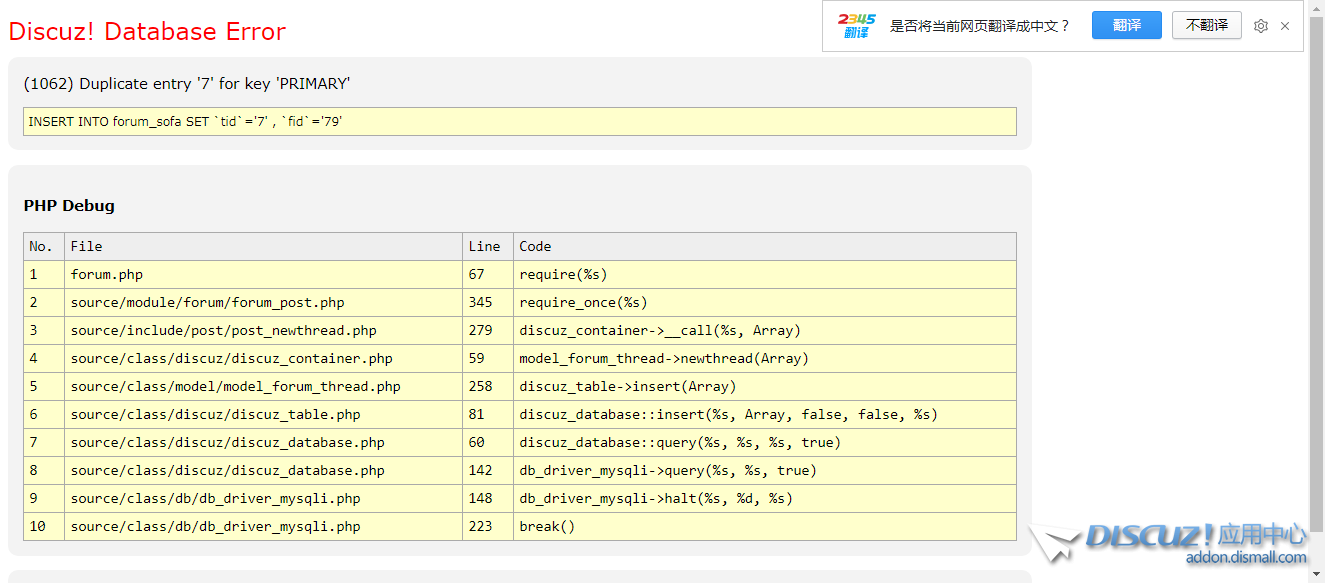This screenshot has height=583, width=1325.
Task: Select the forum.php file cell
Action: click(x=263, y=274)
